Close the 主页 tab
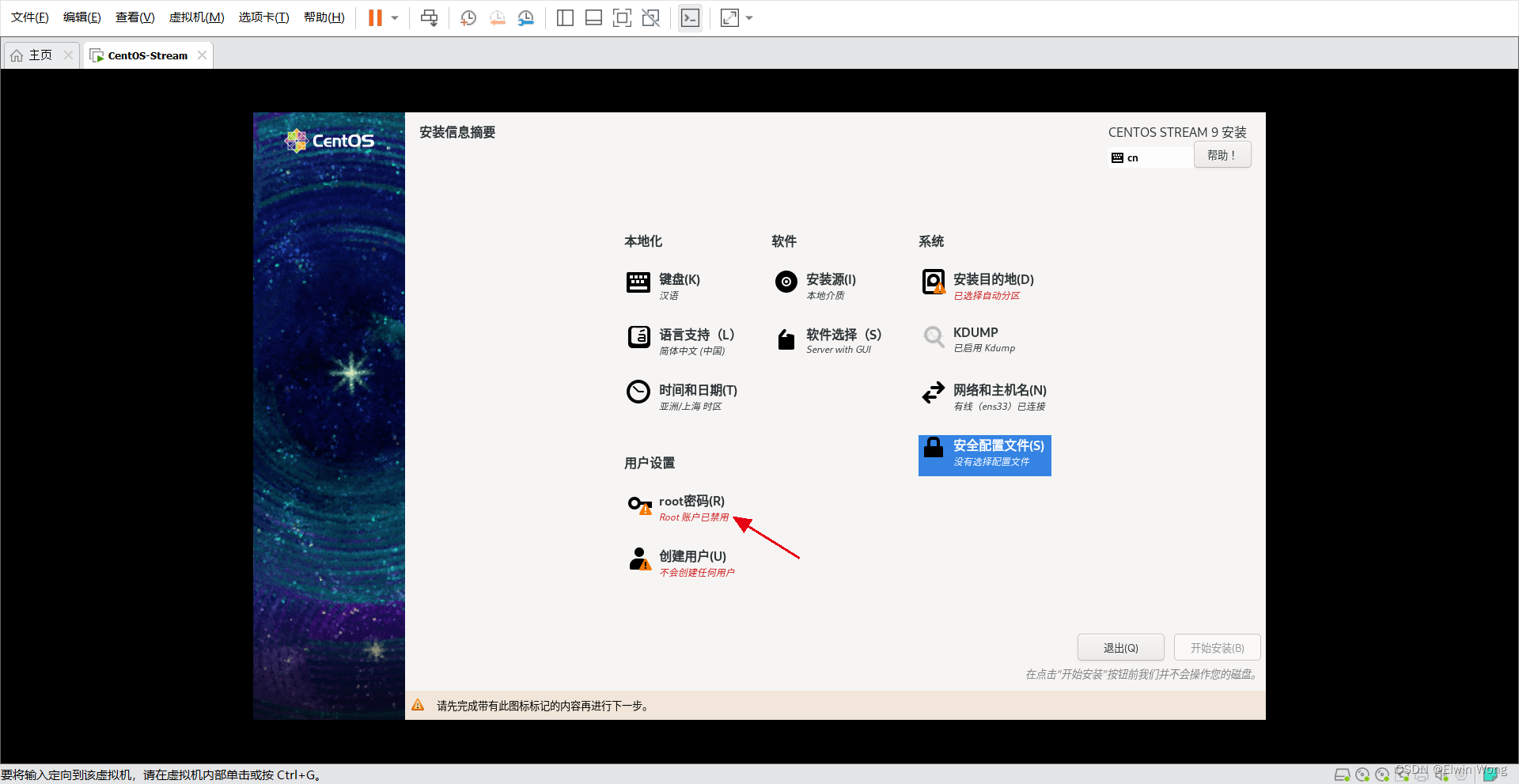This screenshot has height=784, width=1519. click(68, 55)
